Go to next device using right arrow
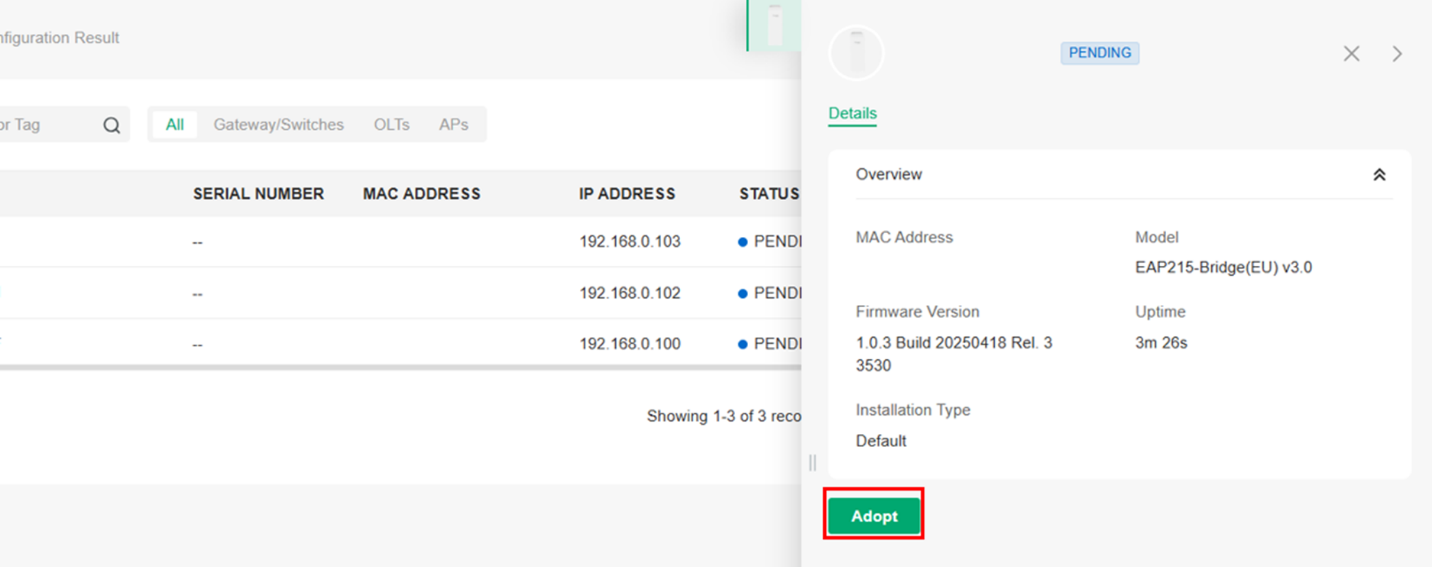This screenshot has width=1432, height=567. point(1397,54)
